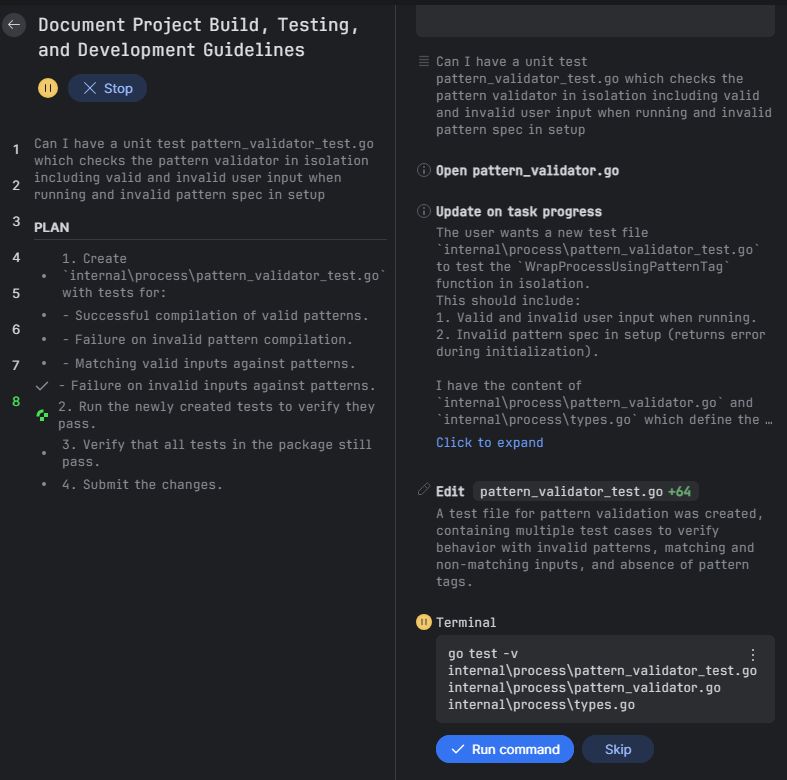Viewport: 787px width, 780px height.
Task: Click the PLAN section heading
Action: [x=52, y=227]
